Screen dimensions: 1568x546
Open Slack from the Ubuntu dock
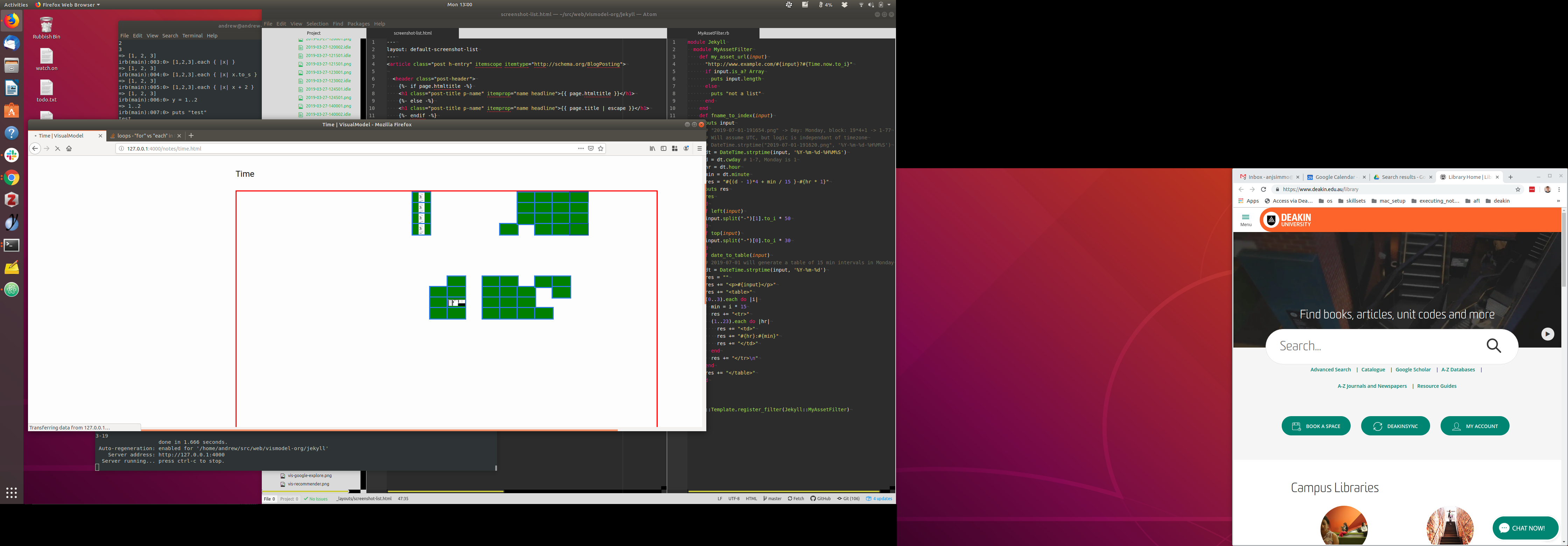pyautogui.click(x=12, y=155)
